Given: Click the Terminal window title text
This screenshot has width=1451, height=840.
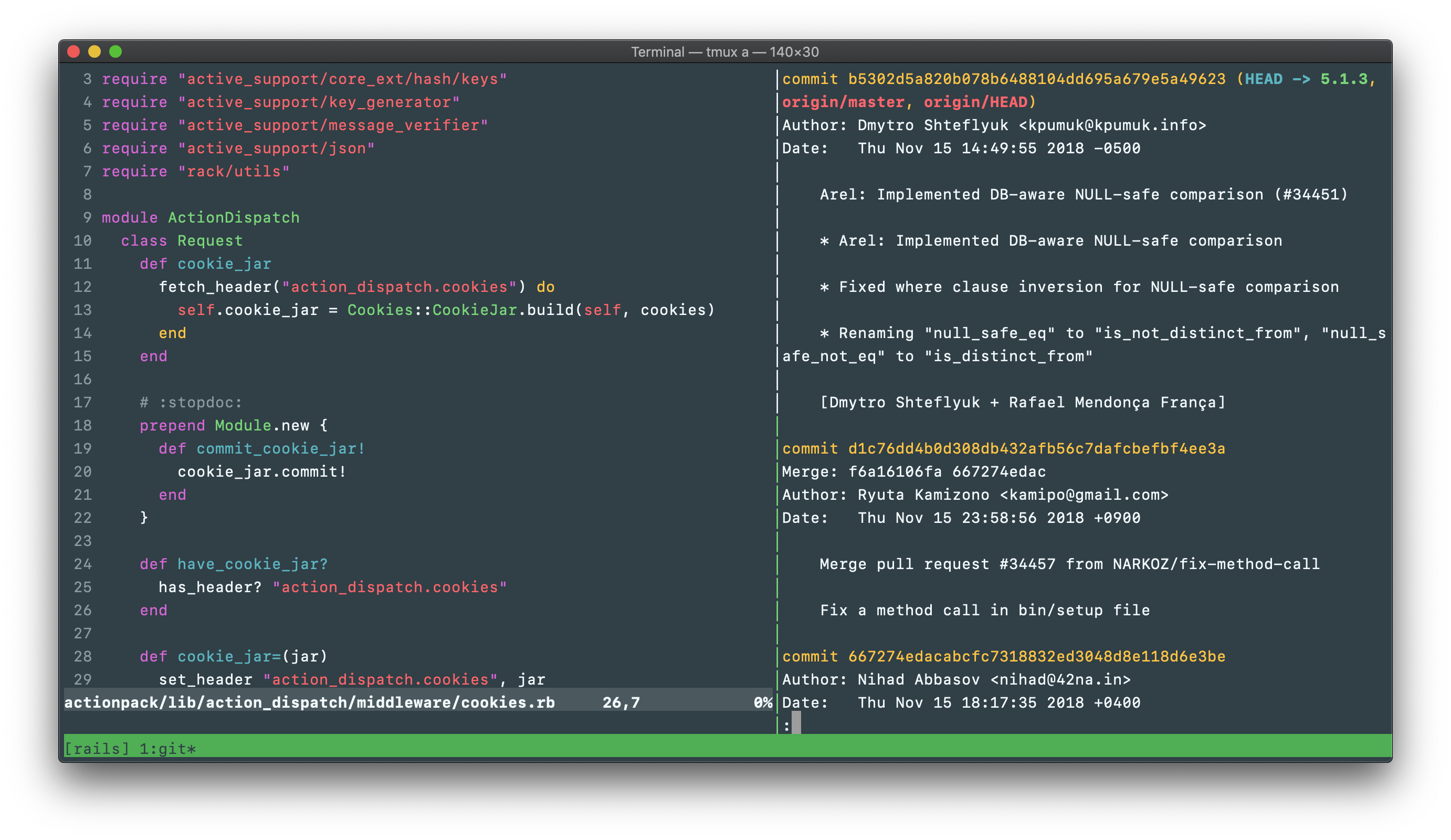Looking at the screenshot, I should 724,52.
